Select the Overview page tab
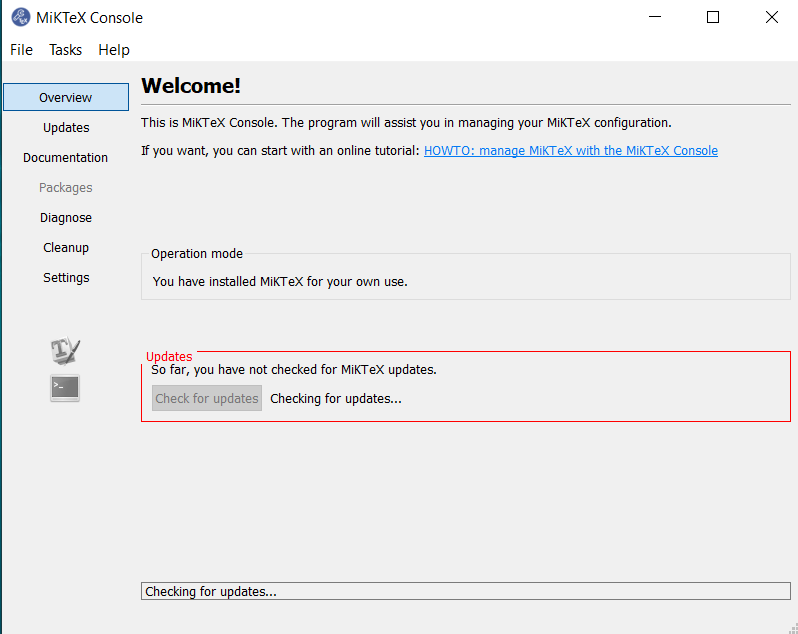This screenshot has width=798, height=634. click(x=66, y=97)
